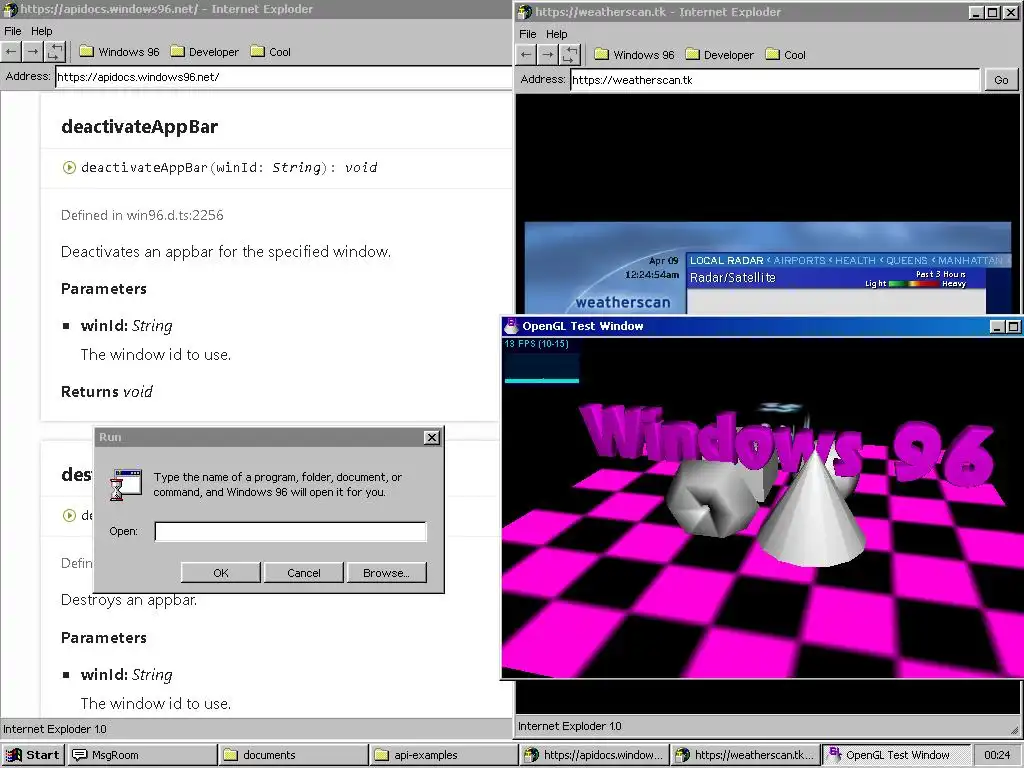Switch to apidocs.windows96 taskbar item
The width and height of the screenshot is (1024, 768).
595,755
